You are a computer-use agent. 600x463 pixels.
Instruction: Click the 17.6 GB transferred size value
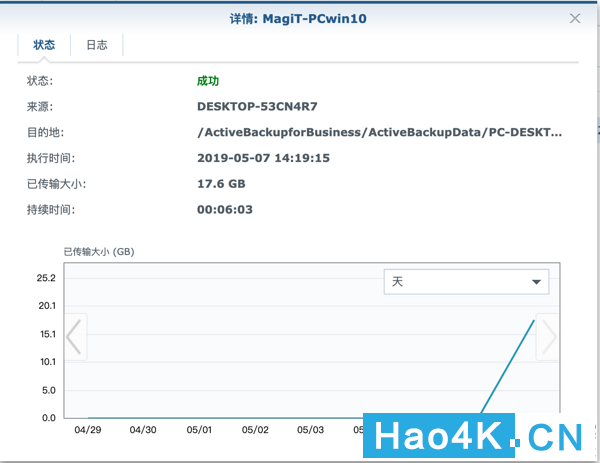(x=221, y=184)
